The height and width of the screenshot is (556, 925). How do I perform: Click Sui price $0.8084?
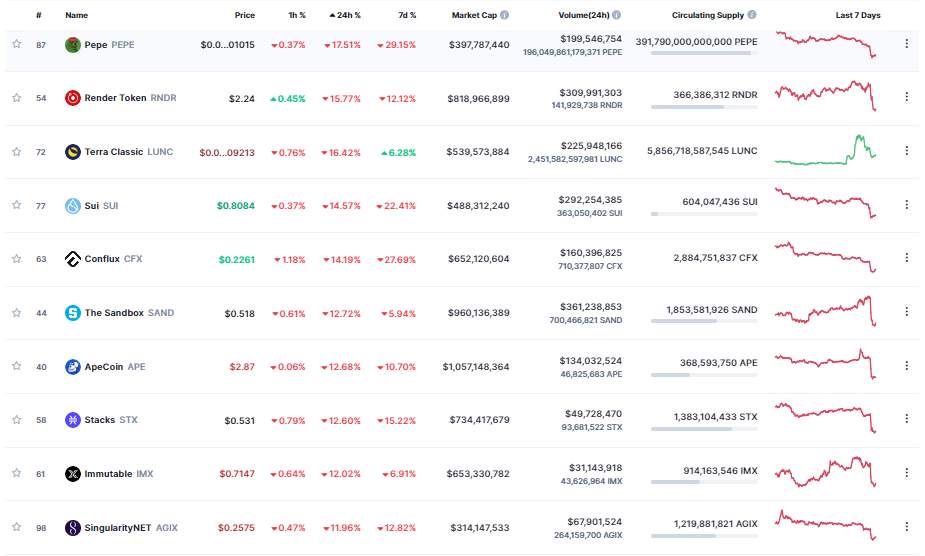pos(236,205)
